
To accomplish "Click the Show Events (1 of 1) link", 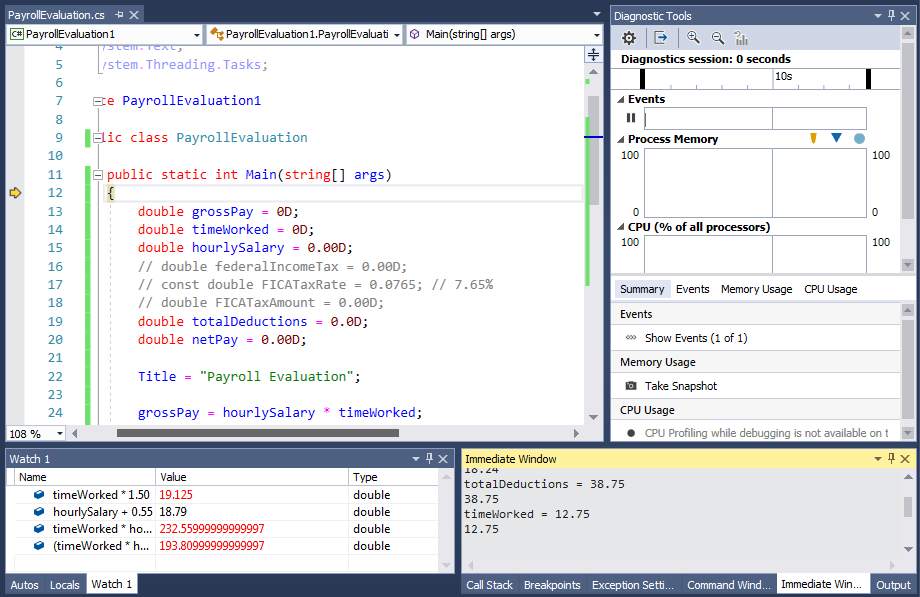I will [x=696, y=338].
